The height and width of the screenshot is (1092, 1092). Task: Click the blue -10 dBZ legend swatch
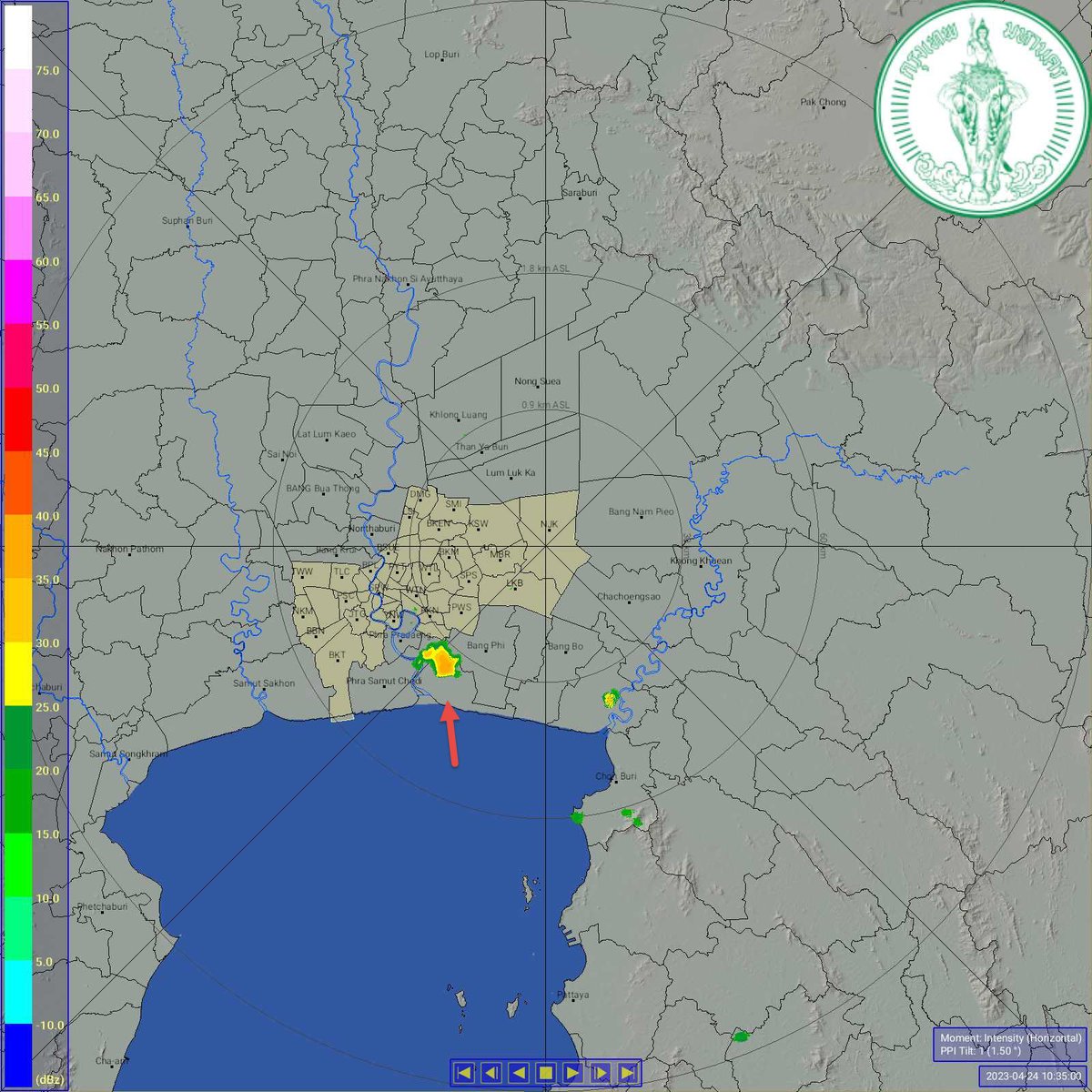pyautogui.click(x=18, y=1057)
